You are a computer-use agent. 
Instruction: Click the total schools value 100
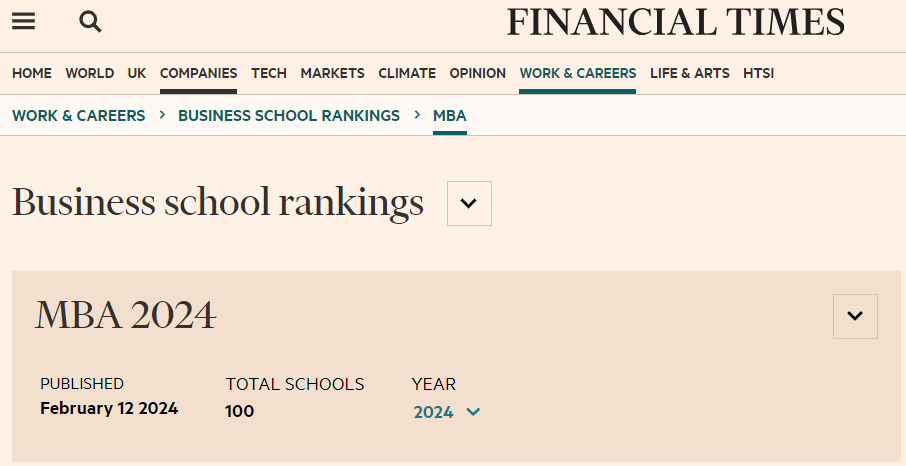click(239, 411)
